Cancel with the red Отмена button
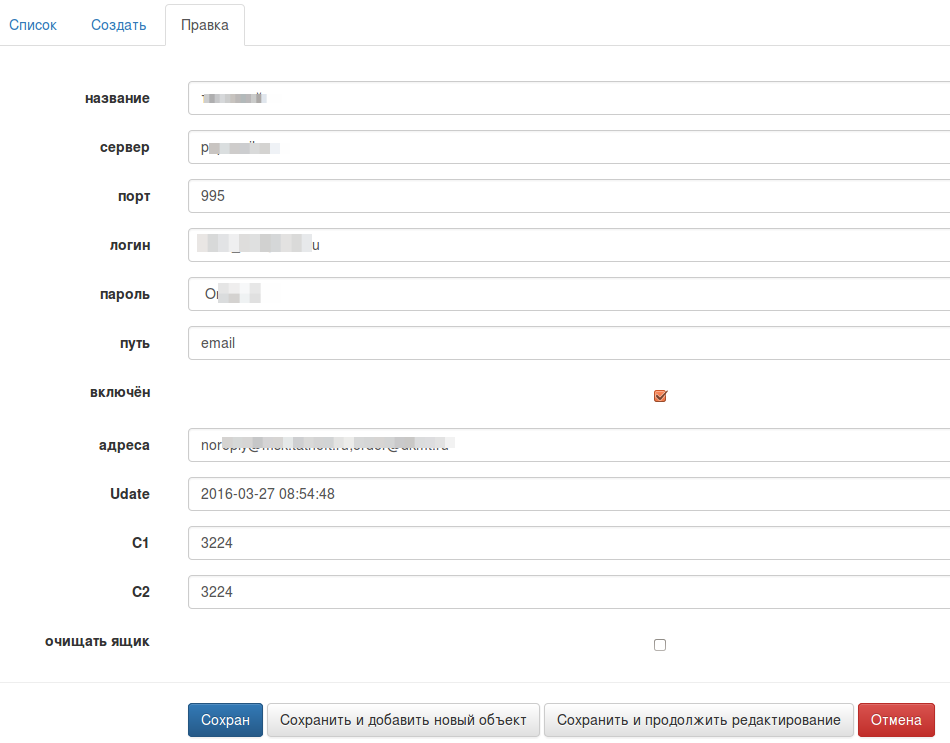950x743 pixels. point(896,720)
